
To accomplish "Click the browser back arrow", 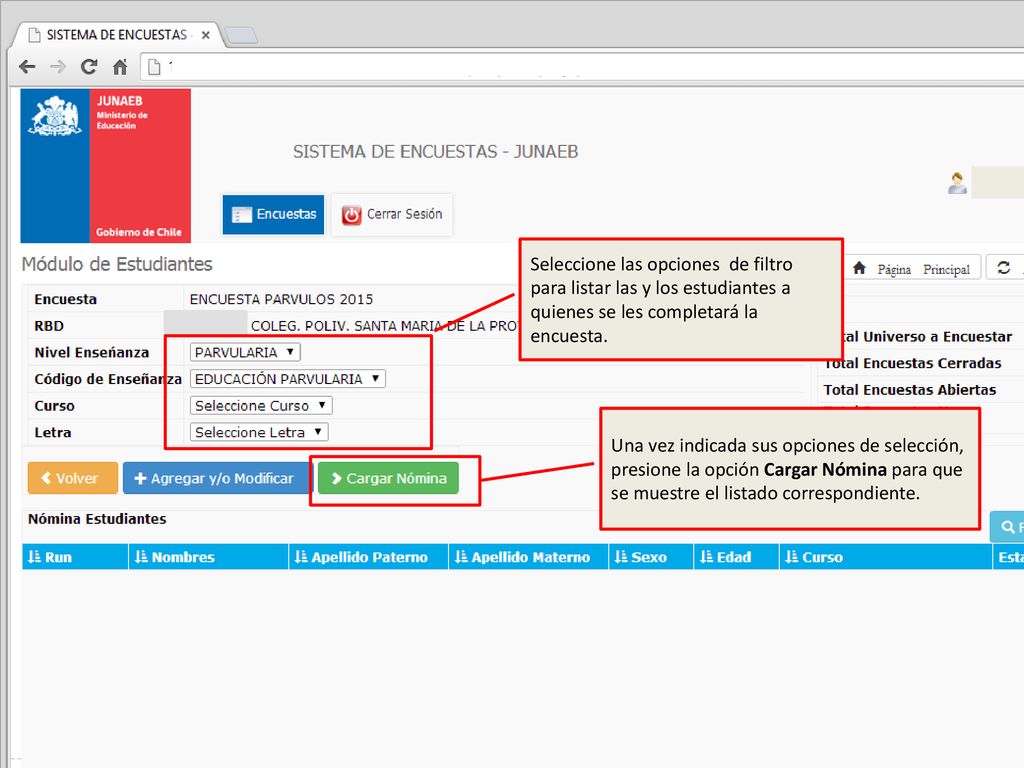I will [27, 67].
